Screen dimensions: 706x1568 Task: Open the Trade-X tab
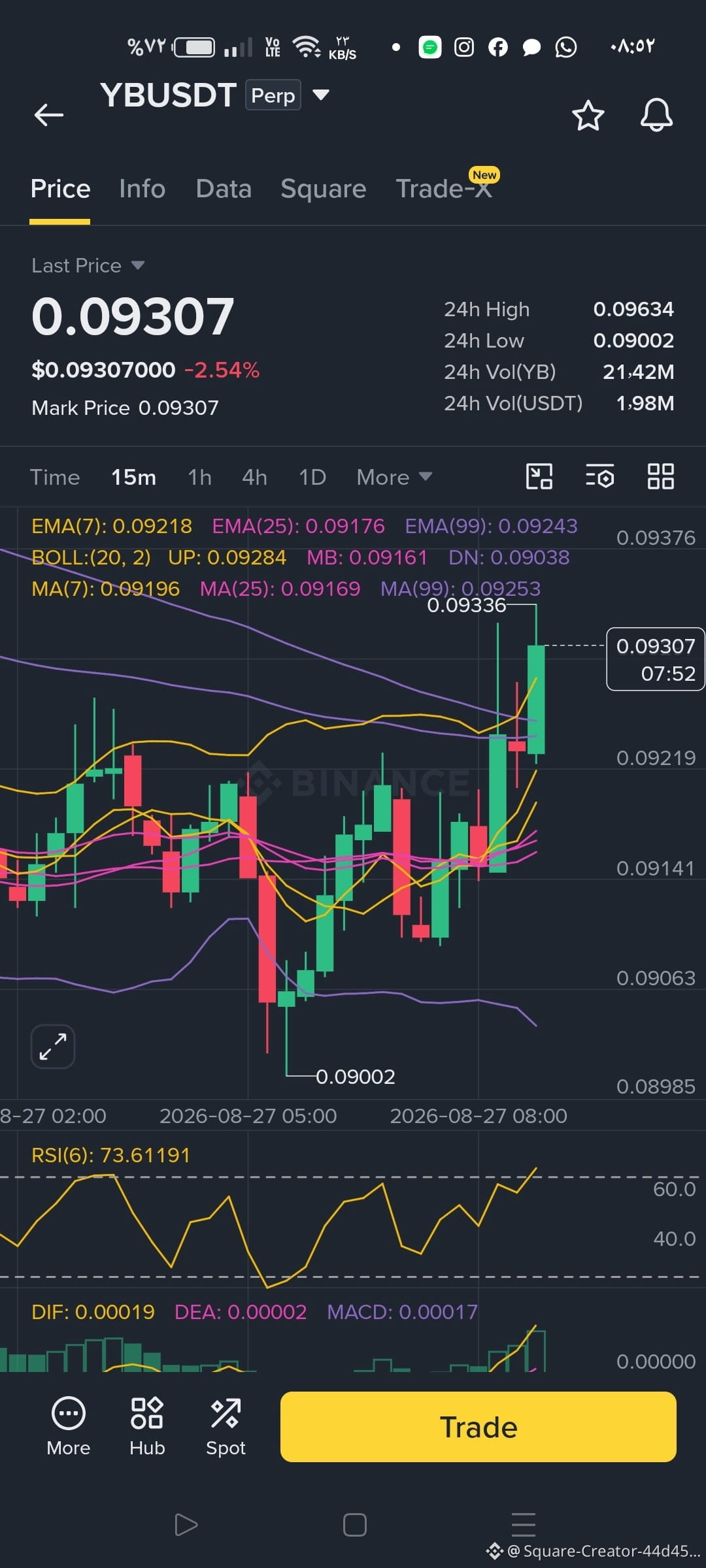(x=445, y=189)
